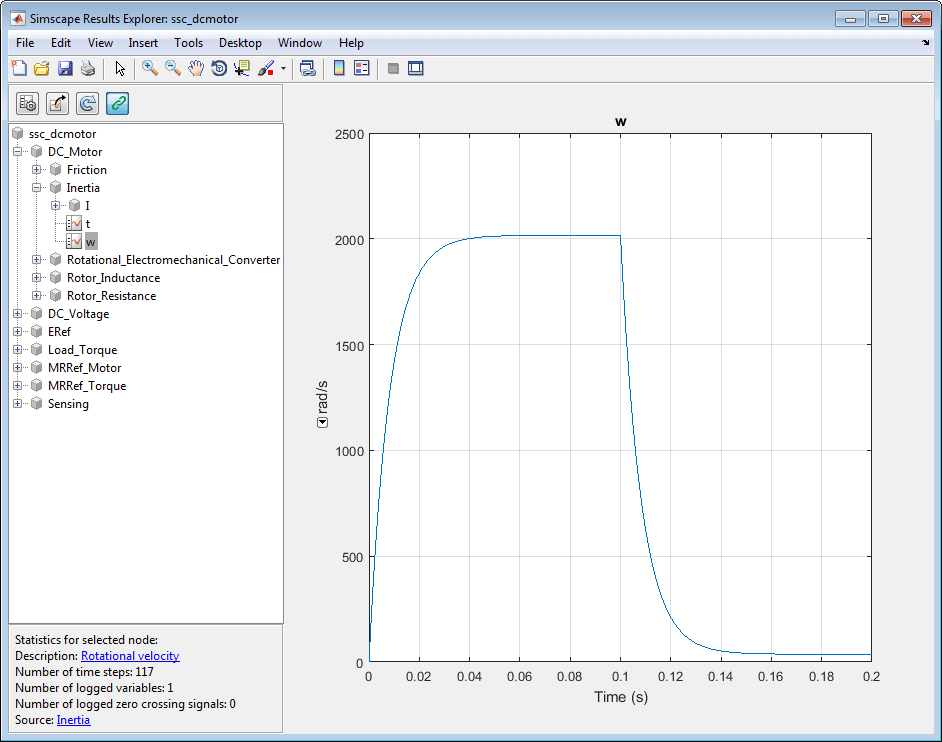Toggle the Insert Legend button

[361, 68]
